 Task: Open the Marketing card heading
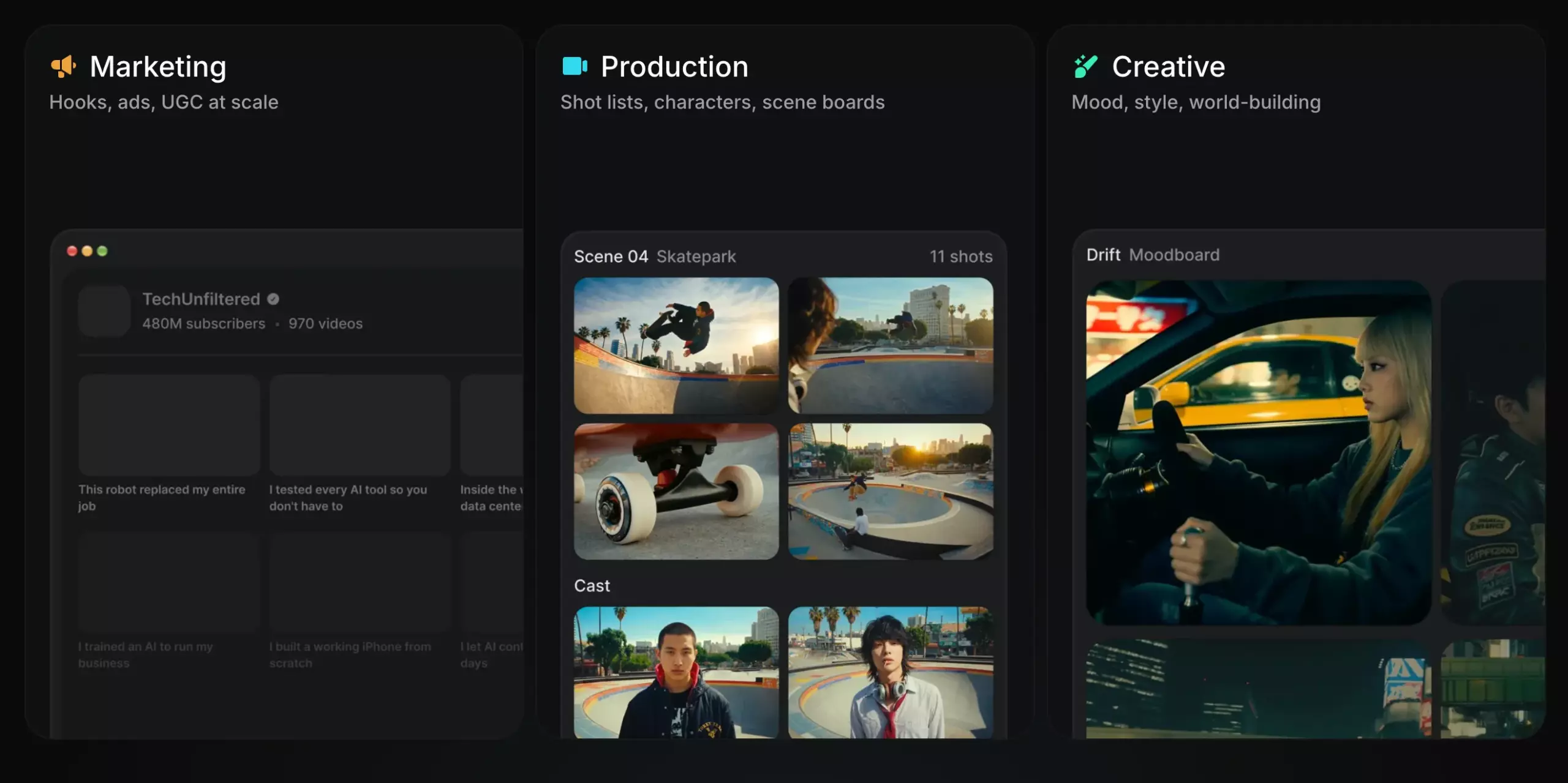pyautogui.click(x=158, y=67)
